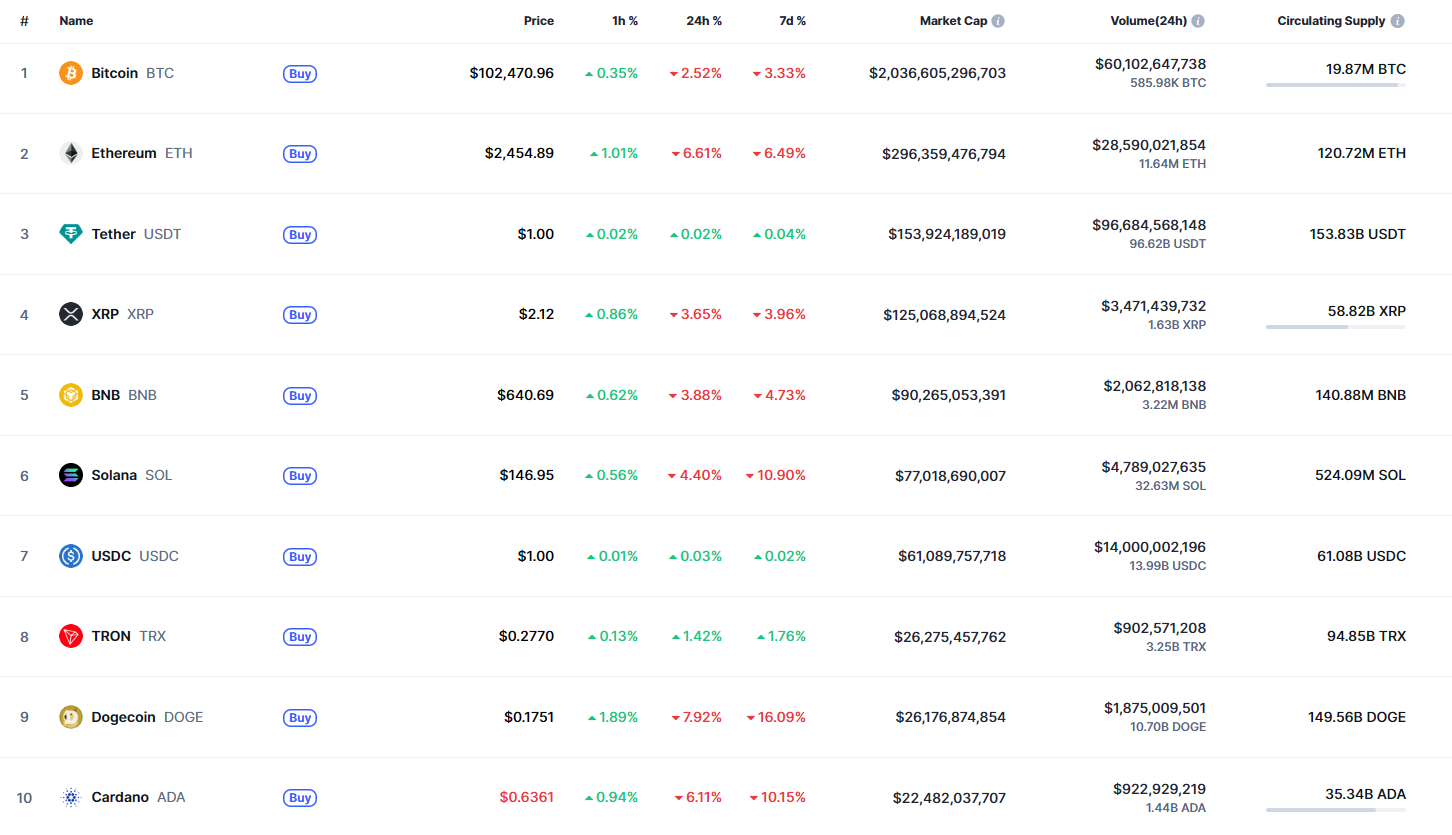Click the Cardano circulating supply progress bar
Viewport: 1452px width, 835px height.
tap(1336, 810)
